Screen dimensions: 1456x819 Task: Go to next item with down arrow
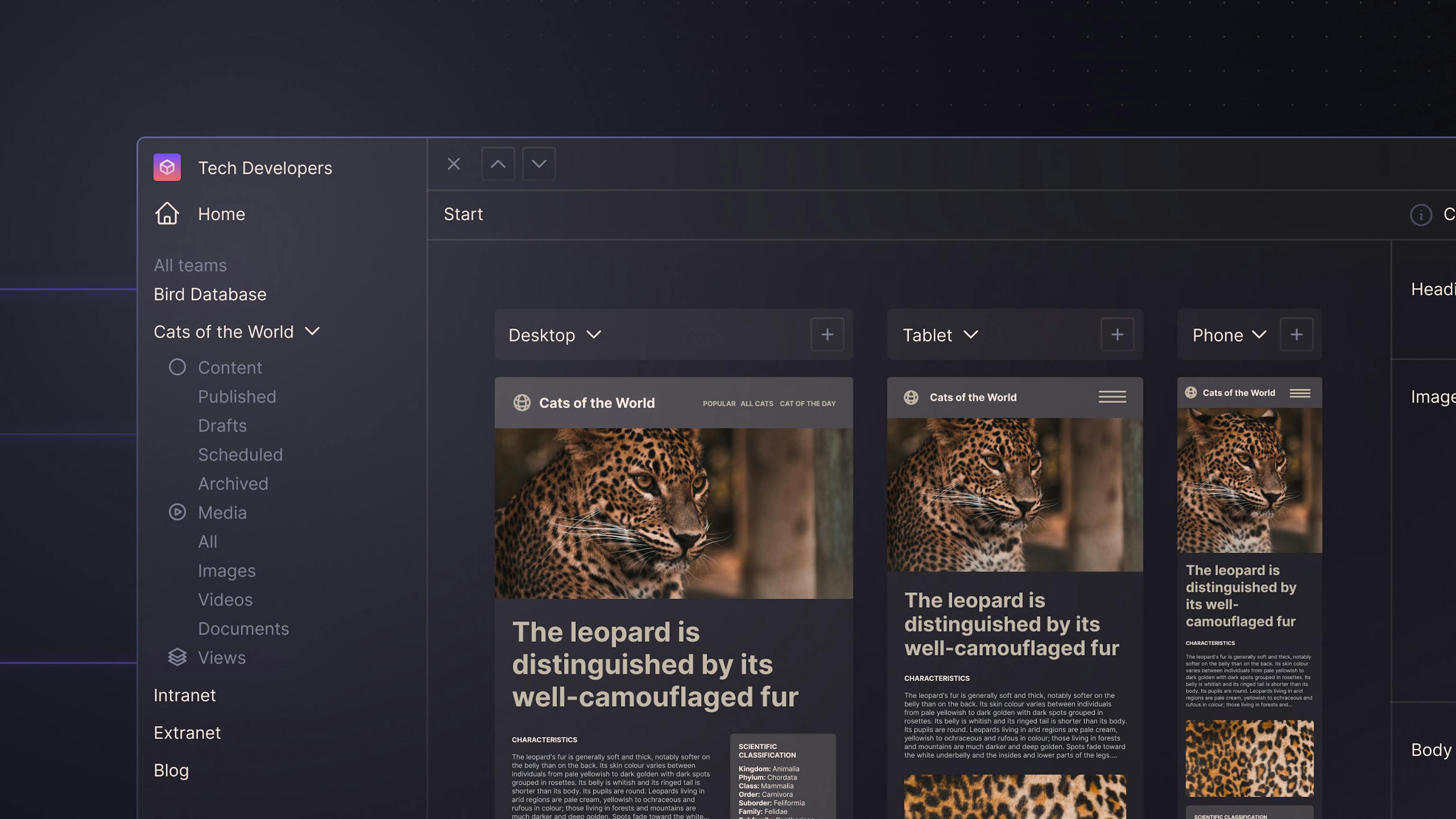538,164
